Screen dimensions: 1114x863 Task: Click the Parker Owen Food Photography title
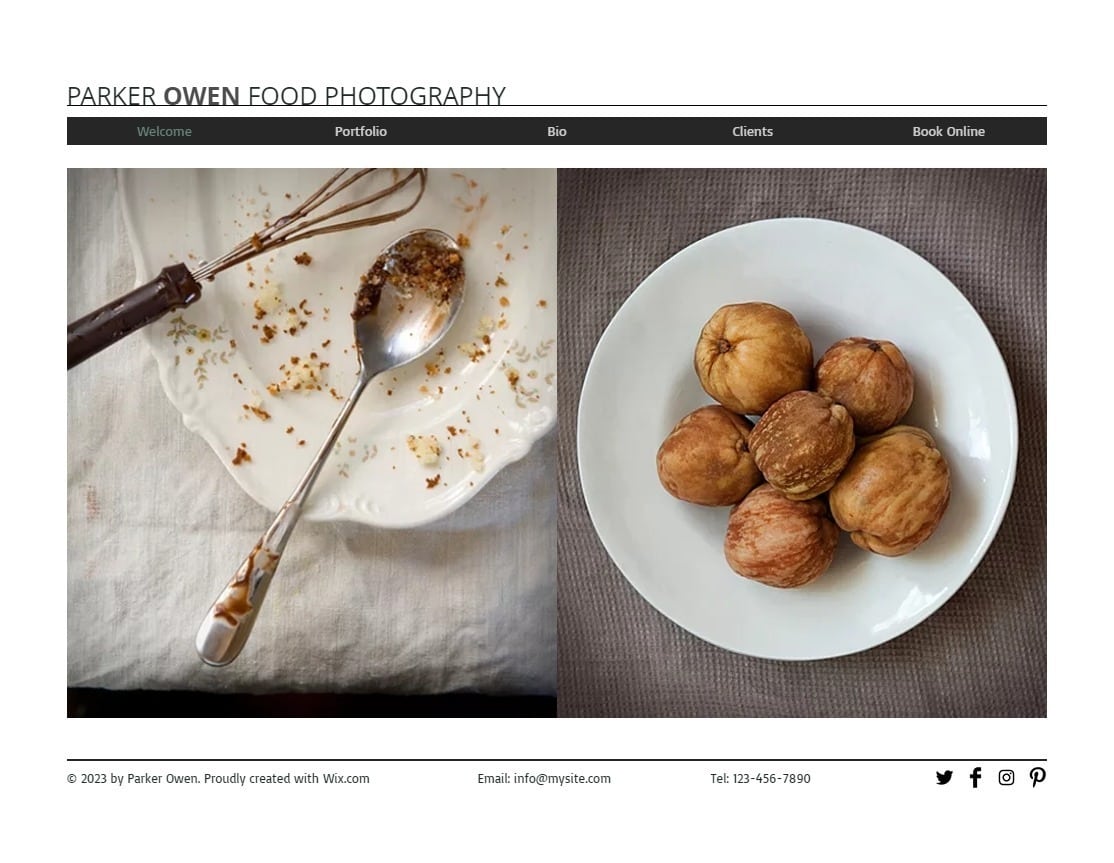286,96
